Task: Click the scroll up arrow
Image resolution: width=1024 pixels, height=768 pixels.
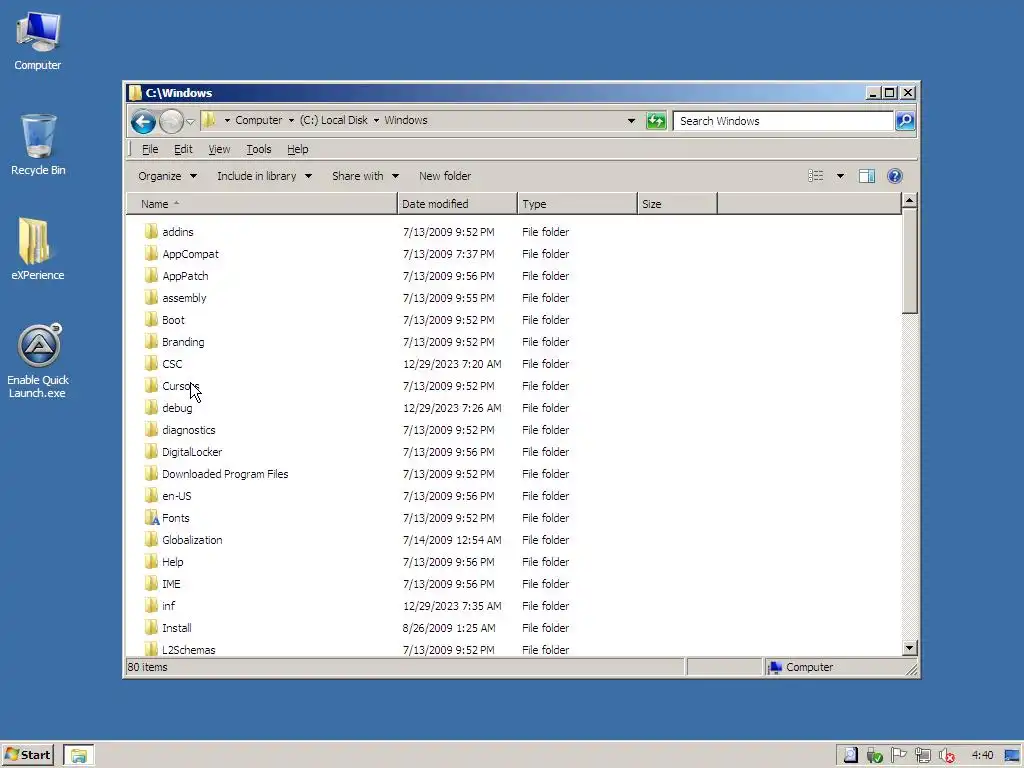Action: [x=910, y=200]
